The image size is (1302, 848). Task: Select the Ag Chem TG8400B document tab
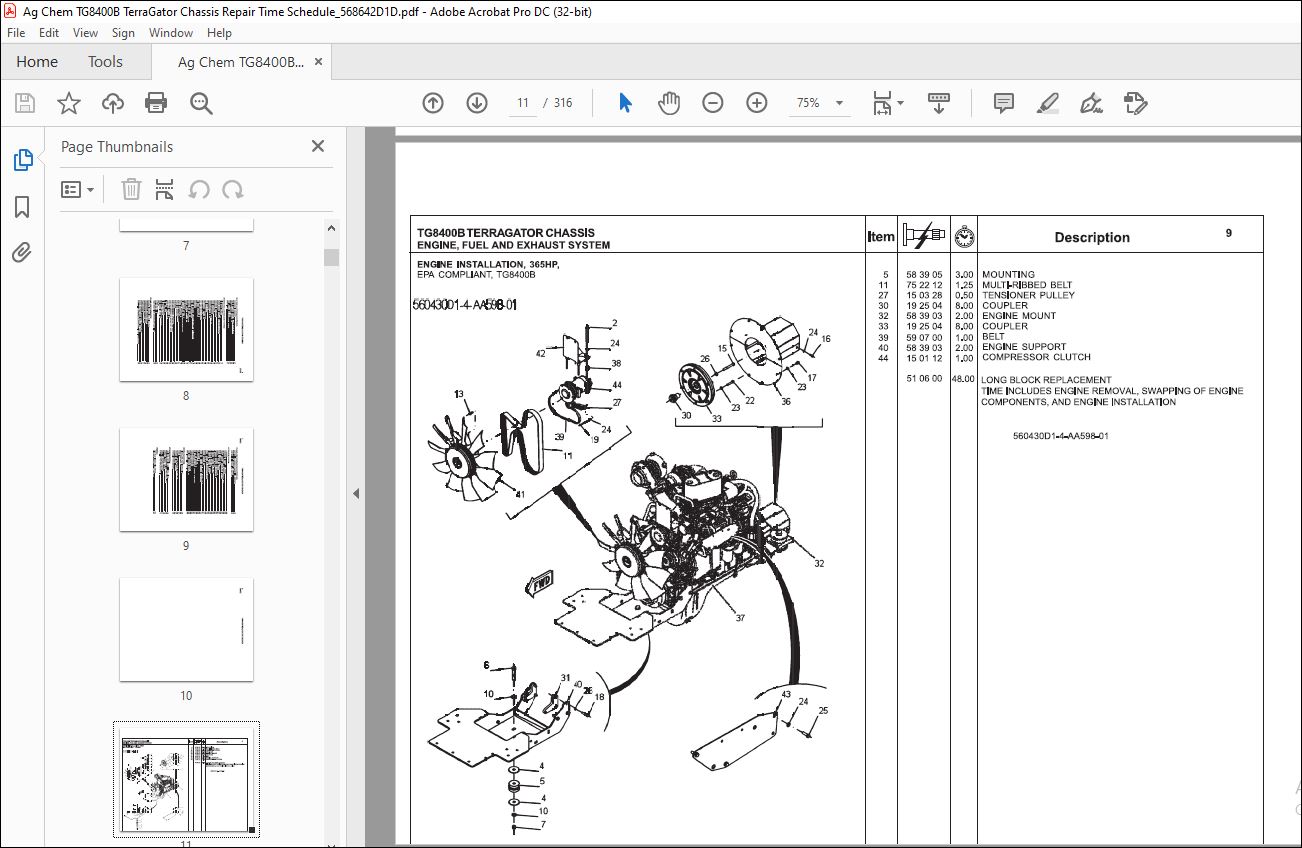click(x=240, y=62)
